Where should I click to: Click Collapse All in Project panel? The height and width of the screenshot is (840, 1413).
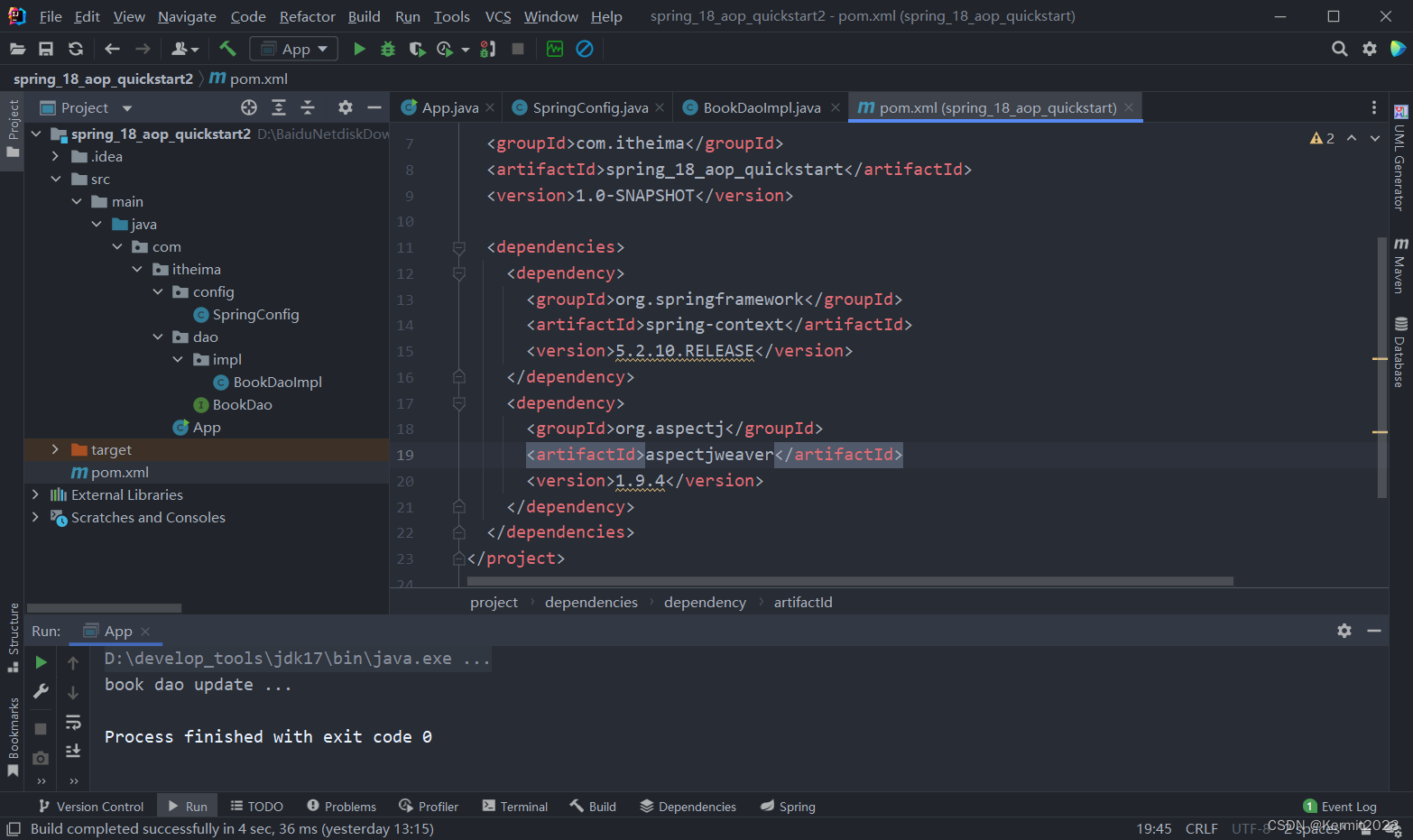point(308,107)
